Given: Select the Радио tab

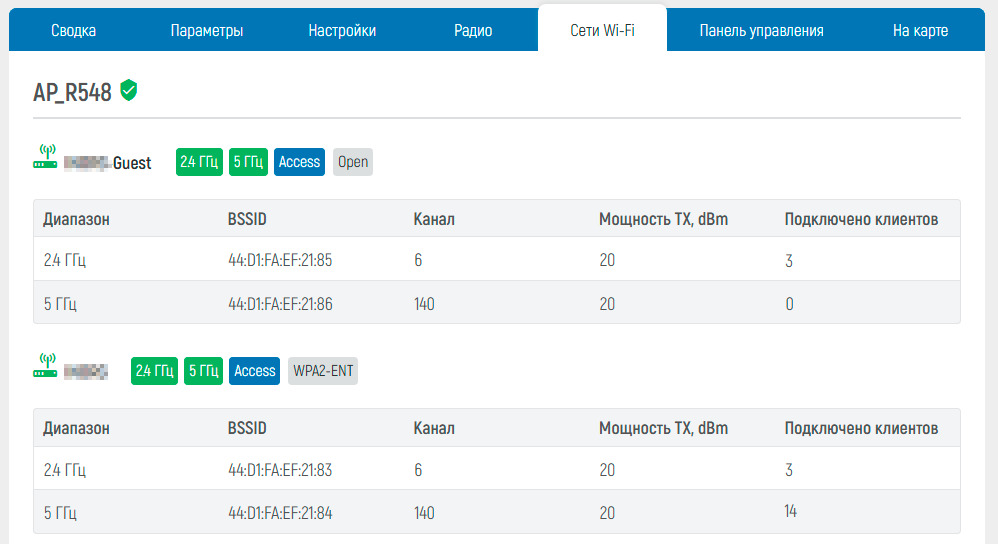Looking at the screenshot, I should 473,30.
